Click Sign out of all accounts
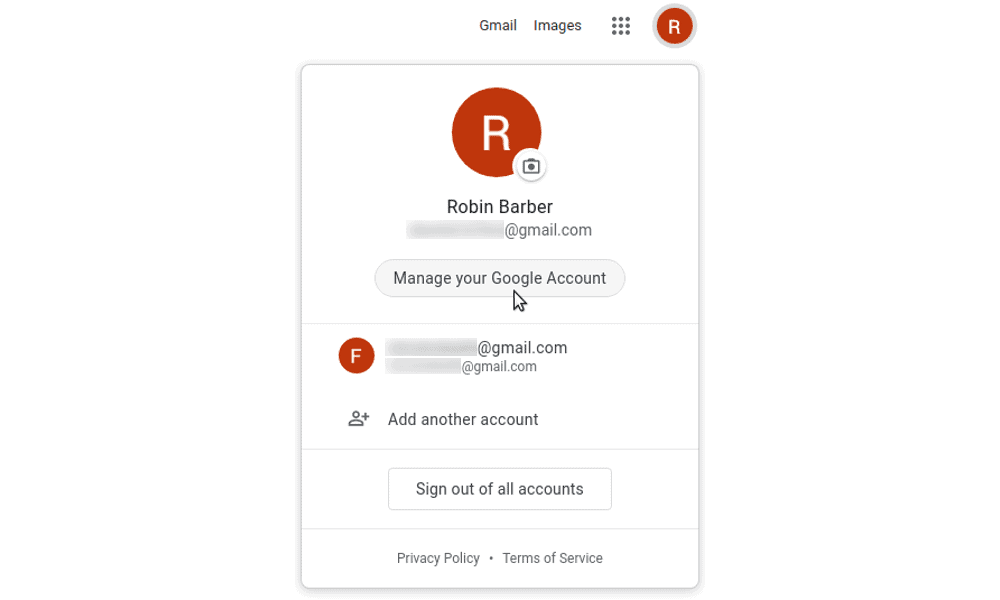 coord(499,489)
